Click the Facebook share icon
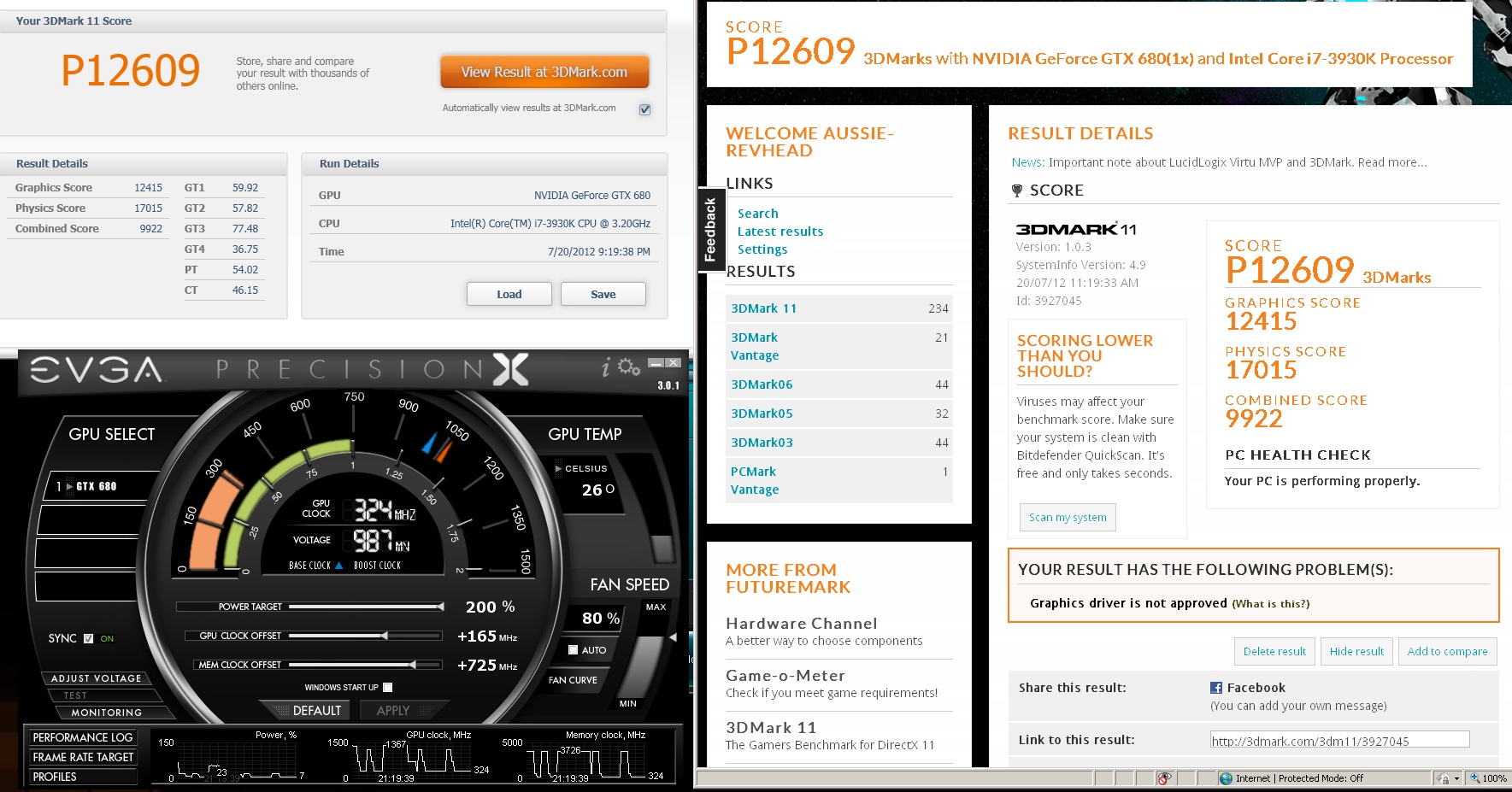This screenshot has height=792, width=1512. pos(1216,688)
